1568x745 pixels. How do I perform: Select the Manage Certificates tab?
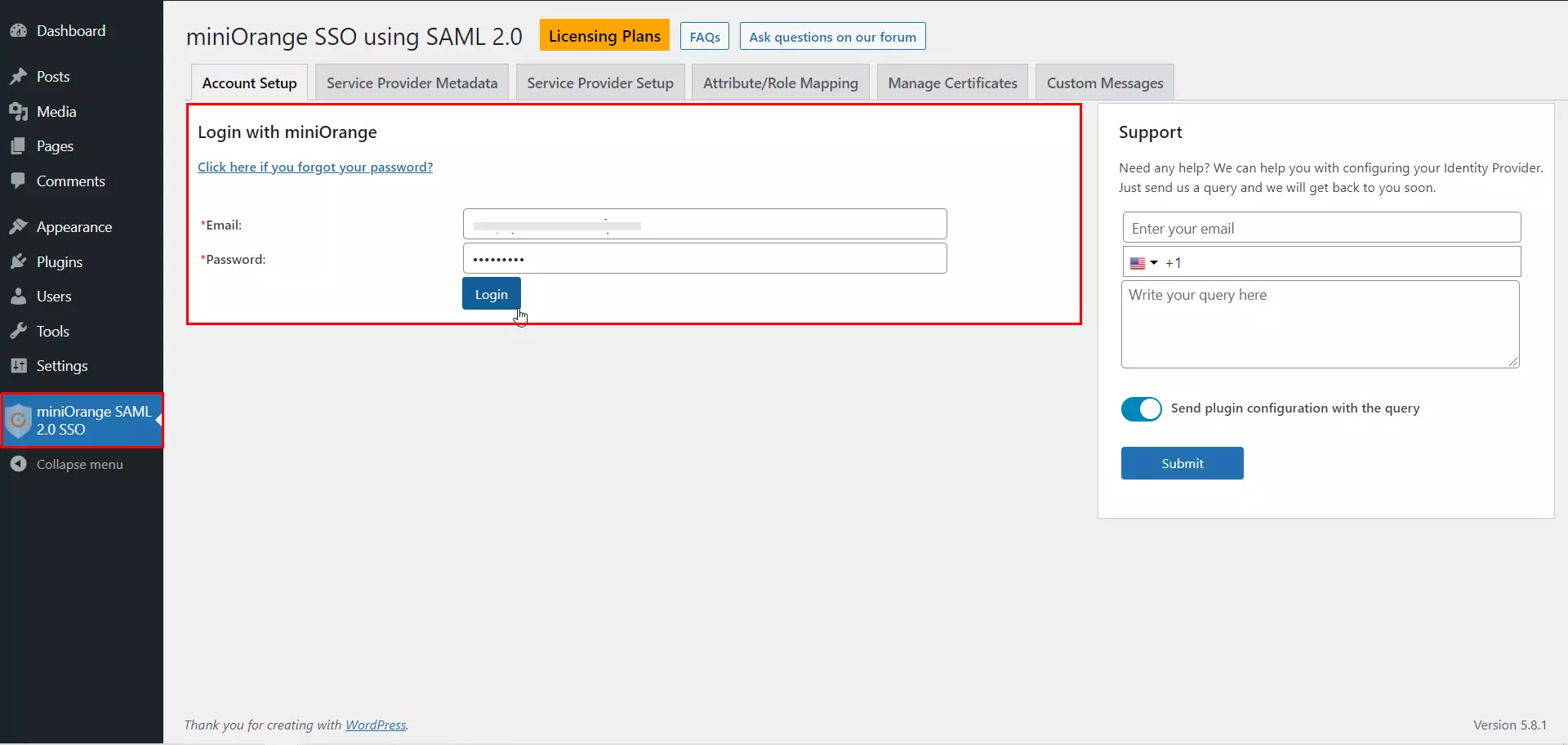pos(952,83)
